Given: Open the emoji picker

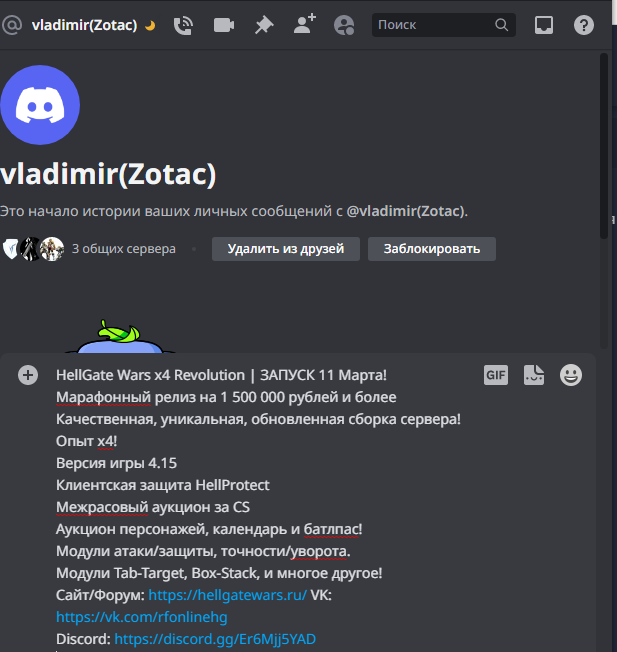Looking at the screenshot, I should pos(571,375).
